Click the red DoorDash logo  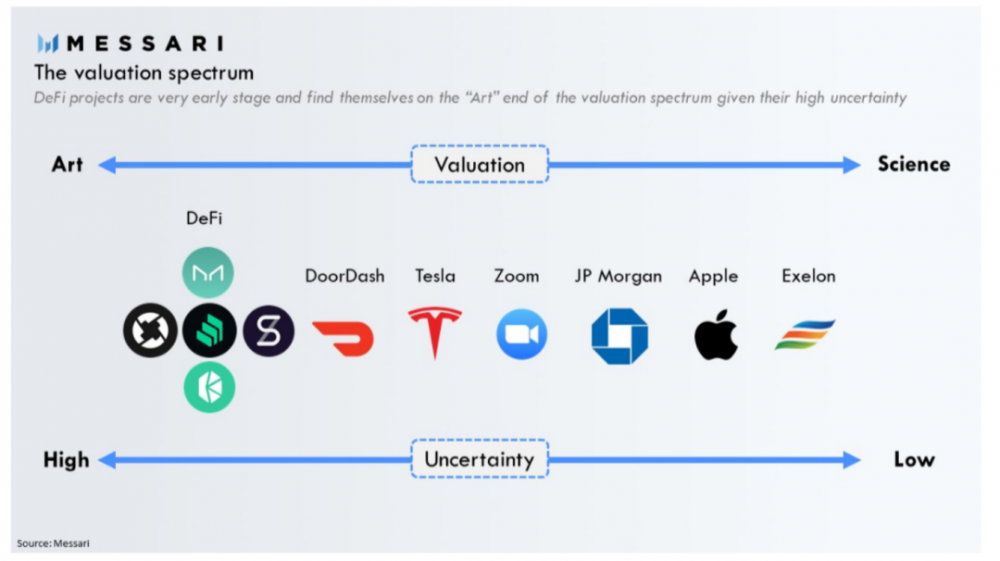(x=343, y=339)
